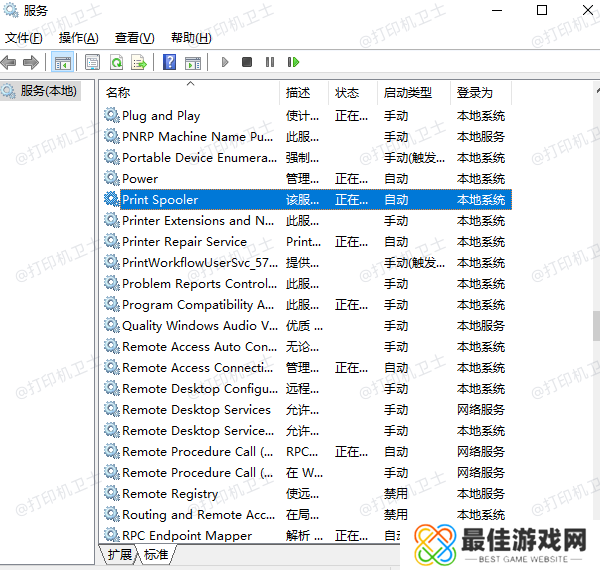Image resolution: width=600 pixels, height=570 pixels.
Task: Click gear icon beside Remote Desktop Services
Action: pos(112,409)
